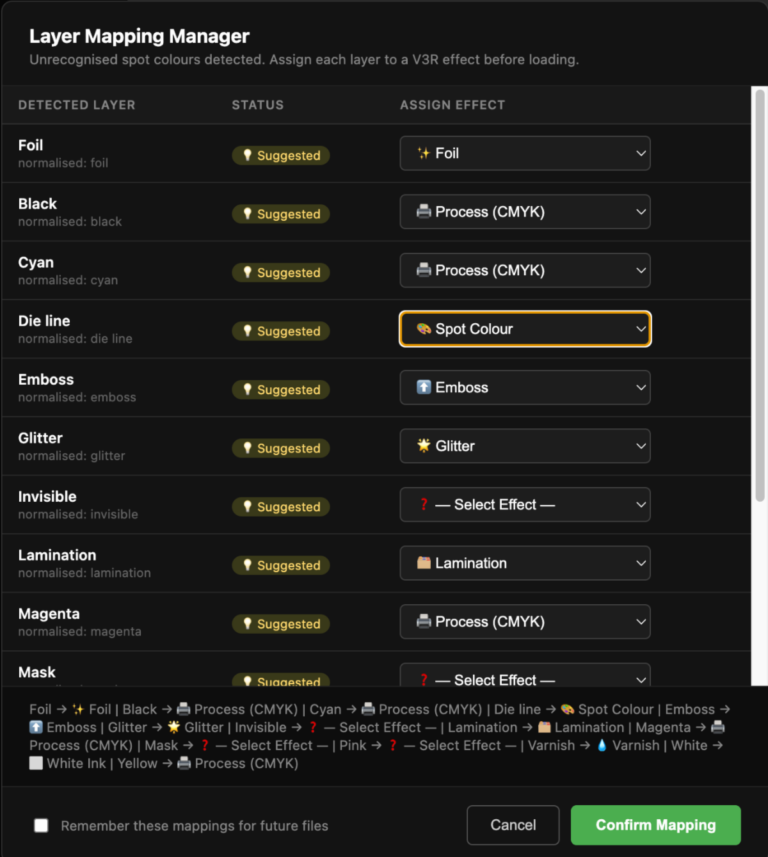The width and height of the screenshot is (768, 857).
Task: Click the layer list vertical scrollbar
Action: 759,300
